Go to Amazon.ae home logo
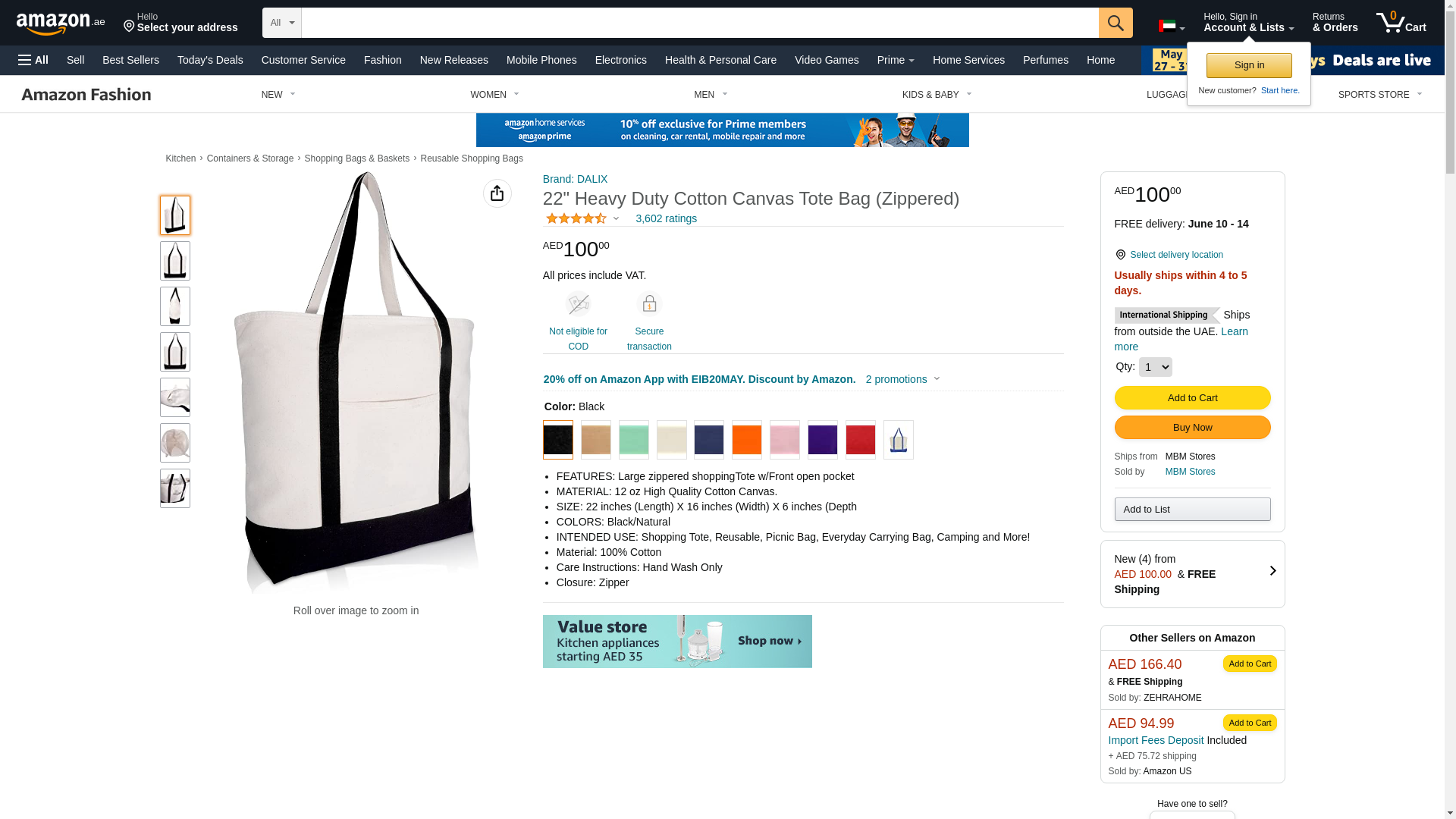Viewport: 1456px width, 819px height. [x=61, y=24]
